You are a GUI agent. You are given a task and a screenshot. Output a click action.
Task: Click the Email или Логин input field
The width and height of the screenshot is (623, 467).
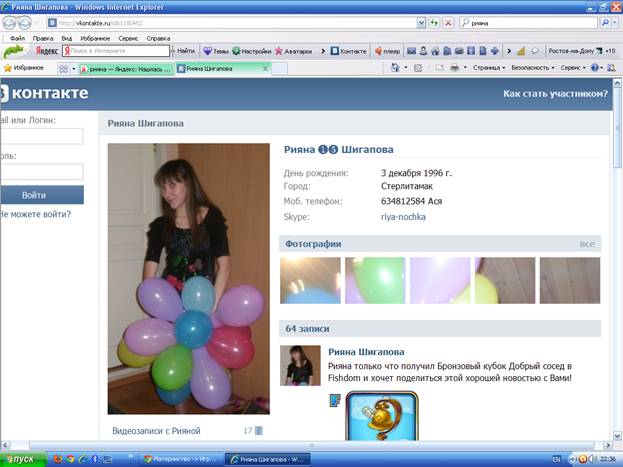41,136
